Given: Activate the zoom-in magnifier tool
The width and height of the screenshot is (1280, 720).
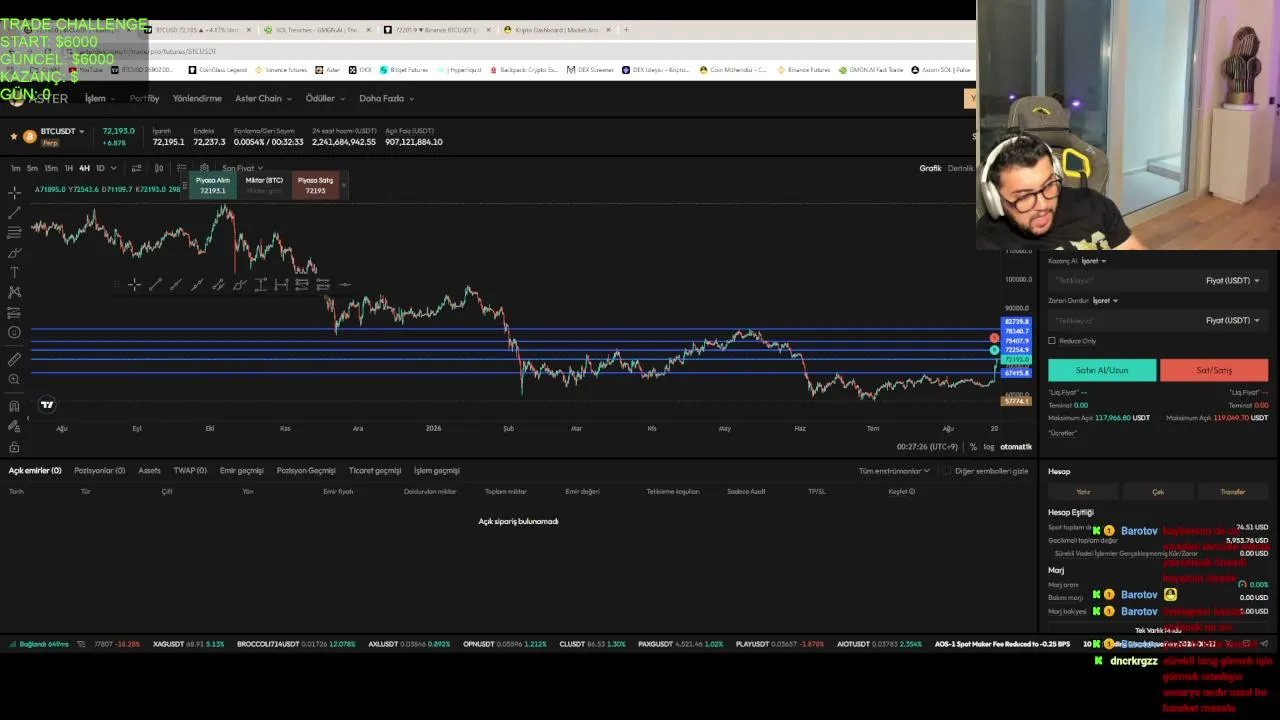Looking at the screenshot, I should coord(14,379).
